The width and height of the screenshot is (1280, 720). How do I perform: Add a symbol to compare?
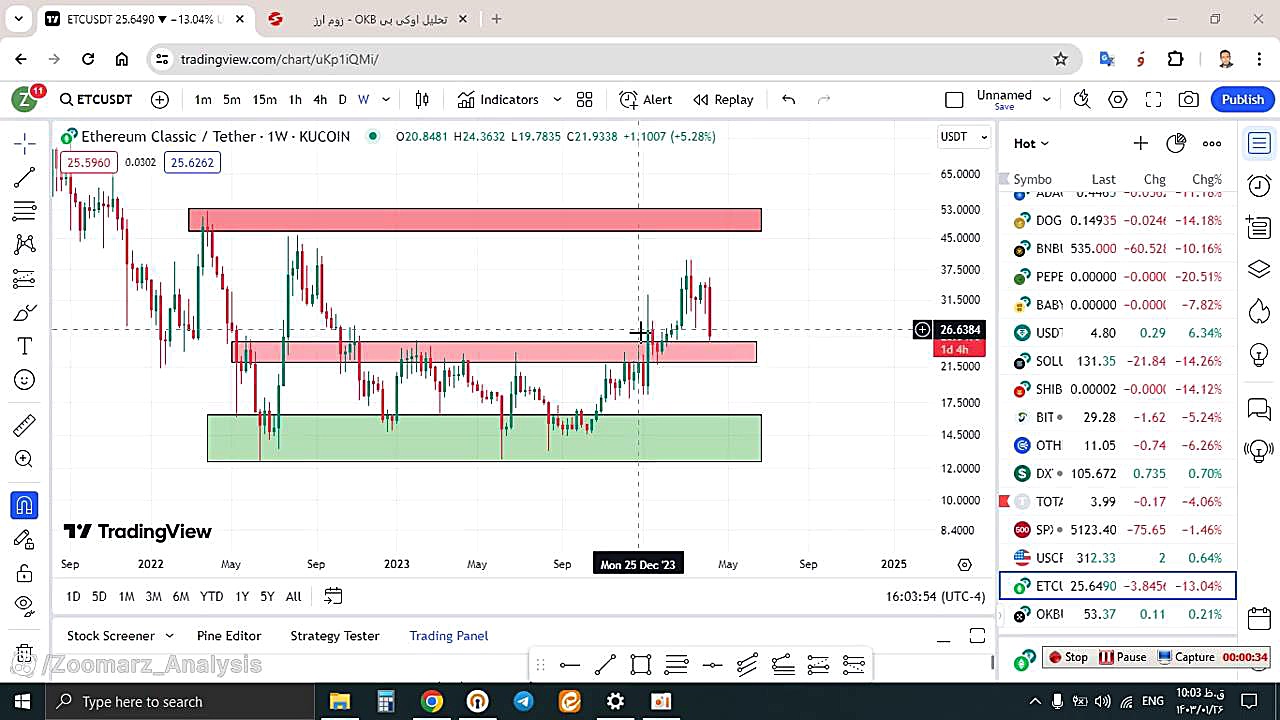pos(160,99)
